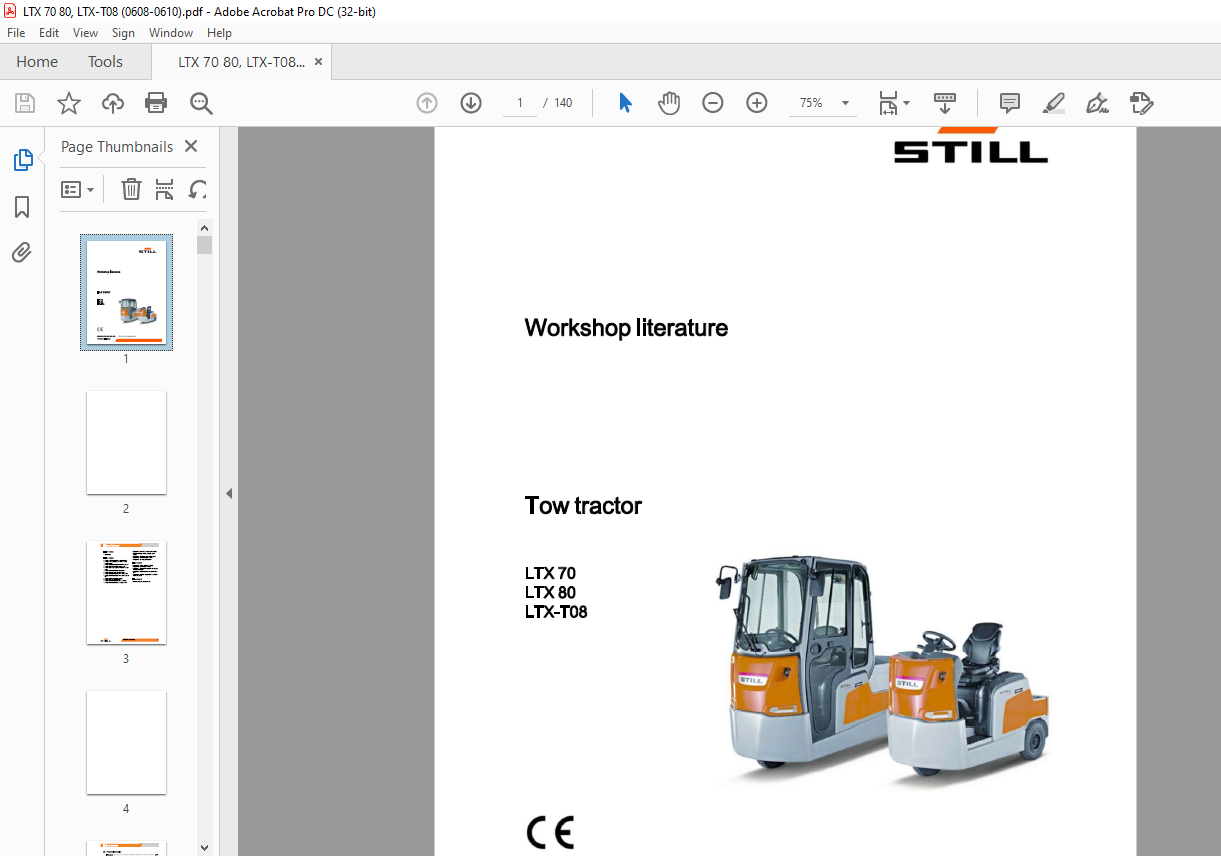Bookmark the document with the star icon
The image size is (1221, 856).
68,103
